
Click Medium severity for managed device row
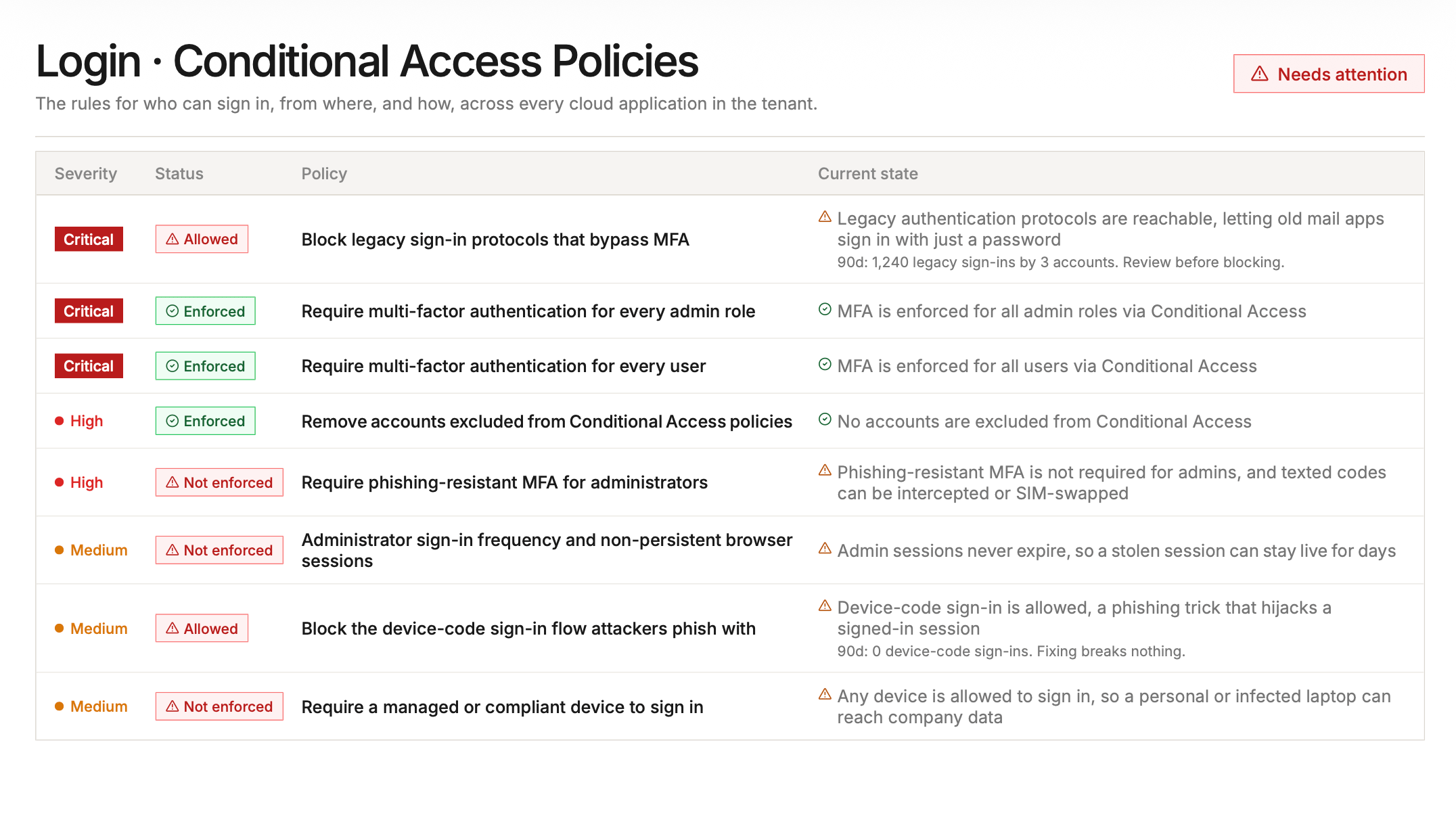pos(91,706)
